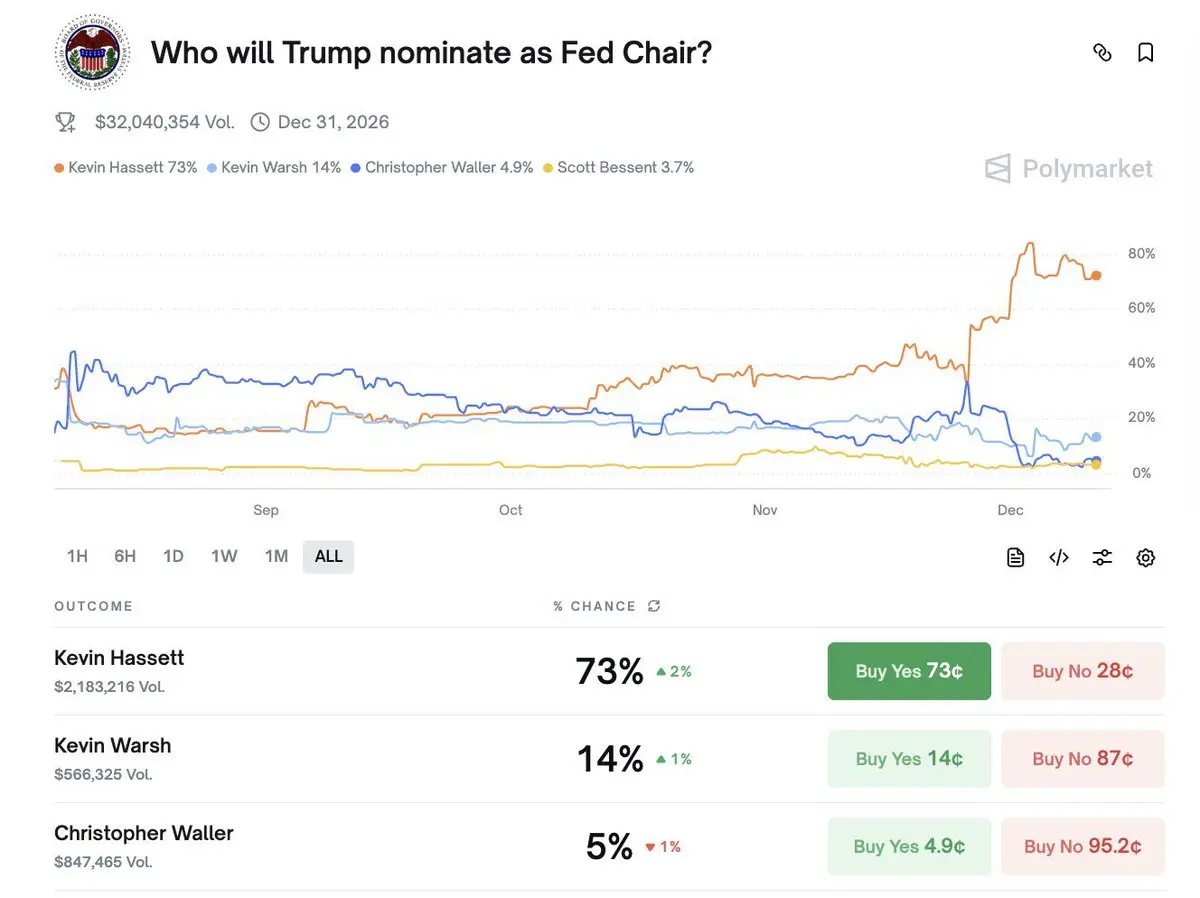This screenshot has height=898, width=1200.
Task: Select the 1M time range
Action: [x=276, y=556]
